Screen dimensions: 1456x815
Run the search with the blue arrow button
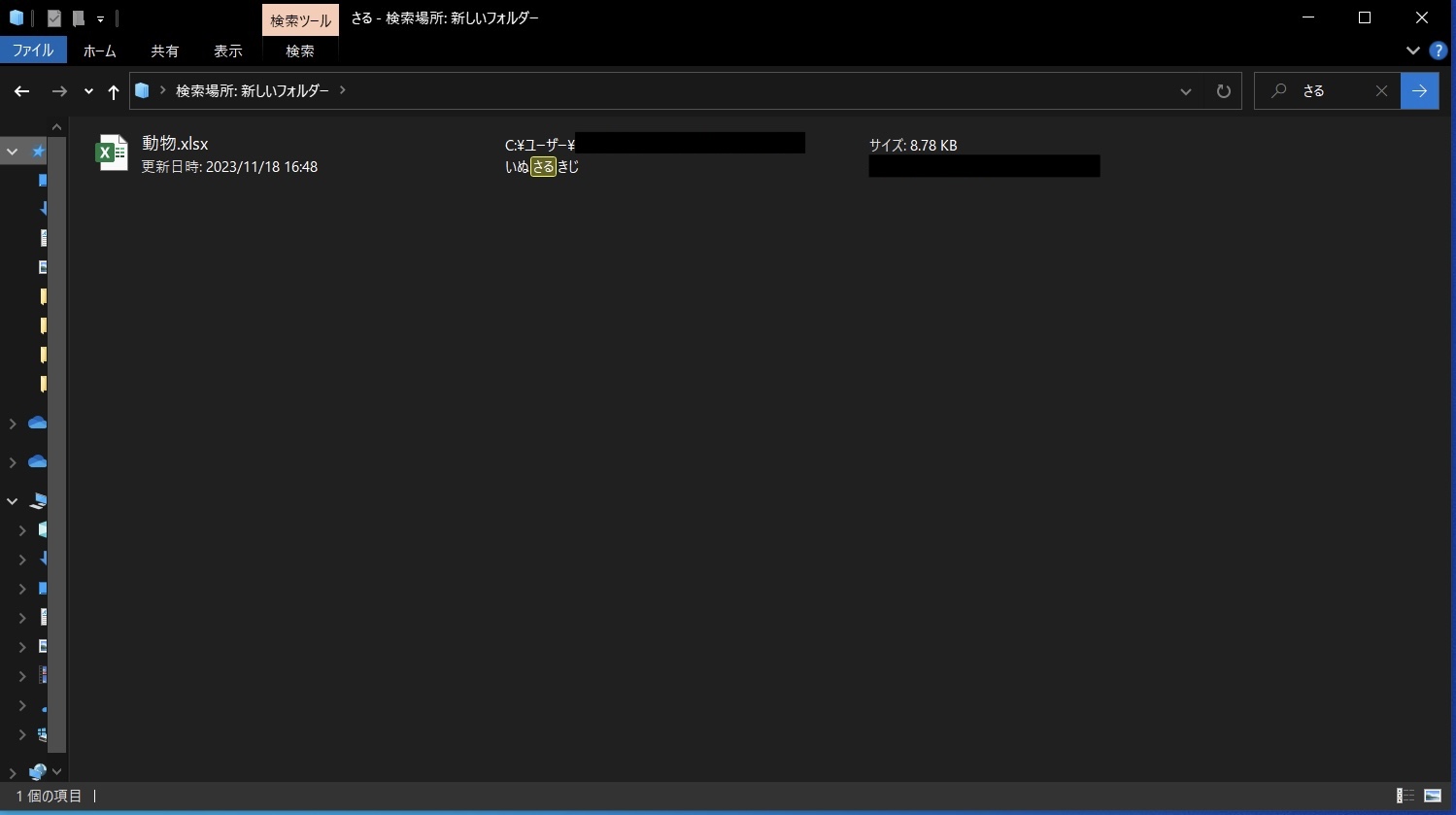click(1420, 91)
